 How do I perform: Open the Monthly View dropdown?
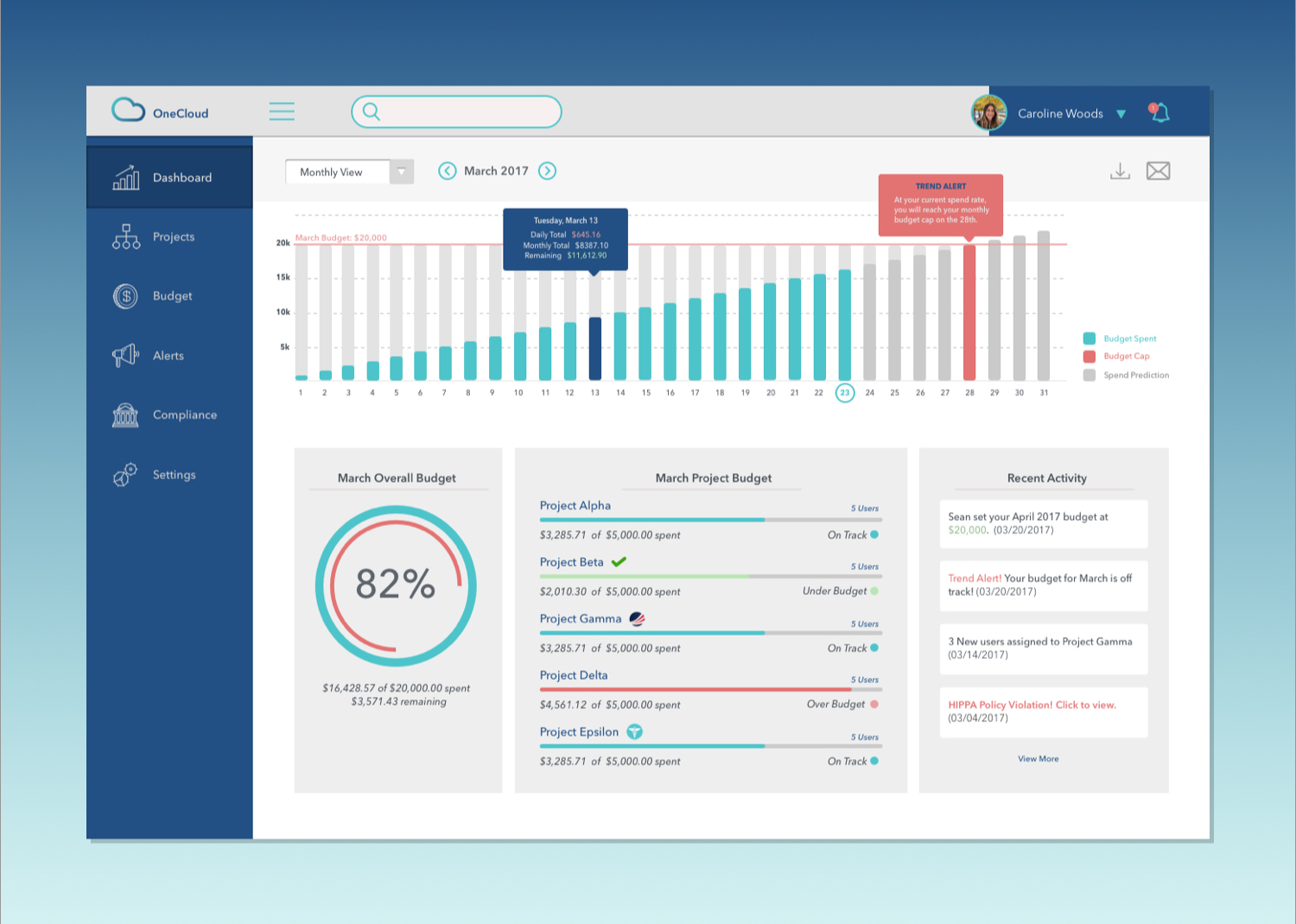[349, 172]
